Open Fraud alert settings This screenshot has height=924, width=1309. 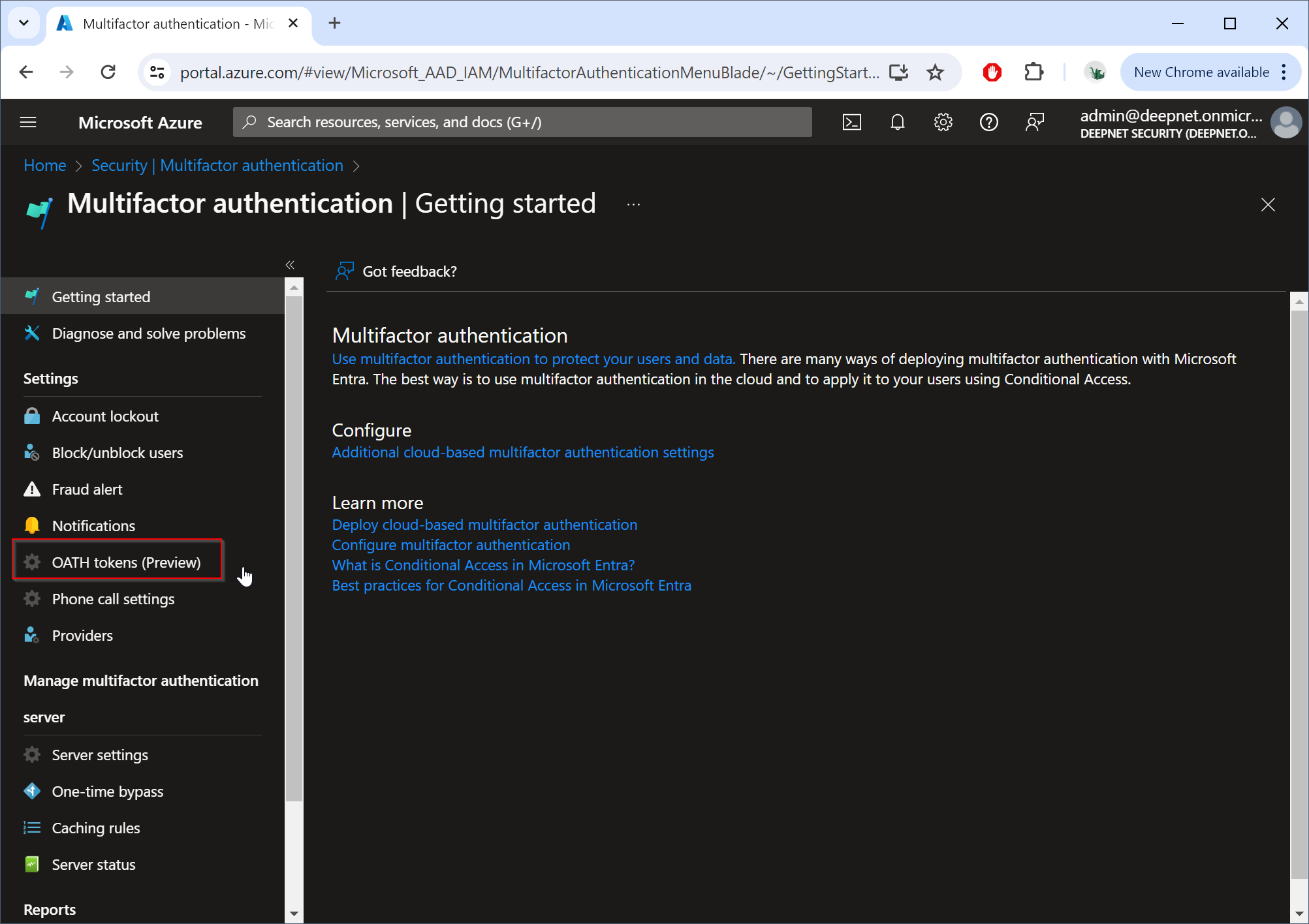[87, 489]
